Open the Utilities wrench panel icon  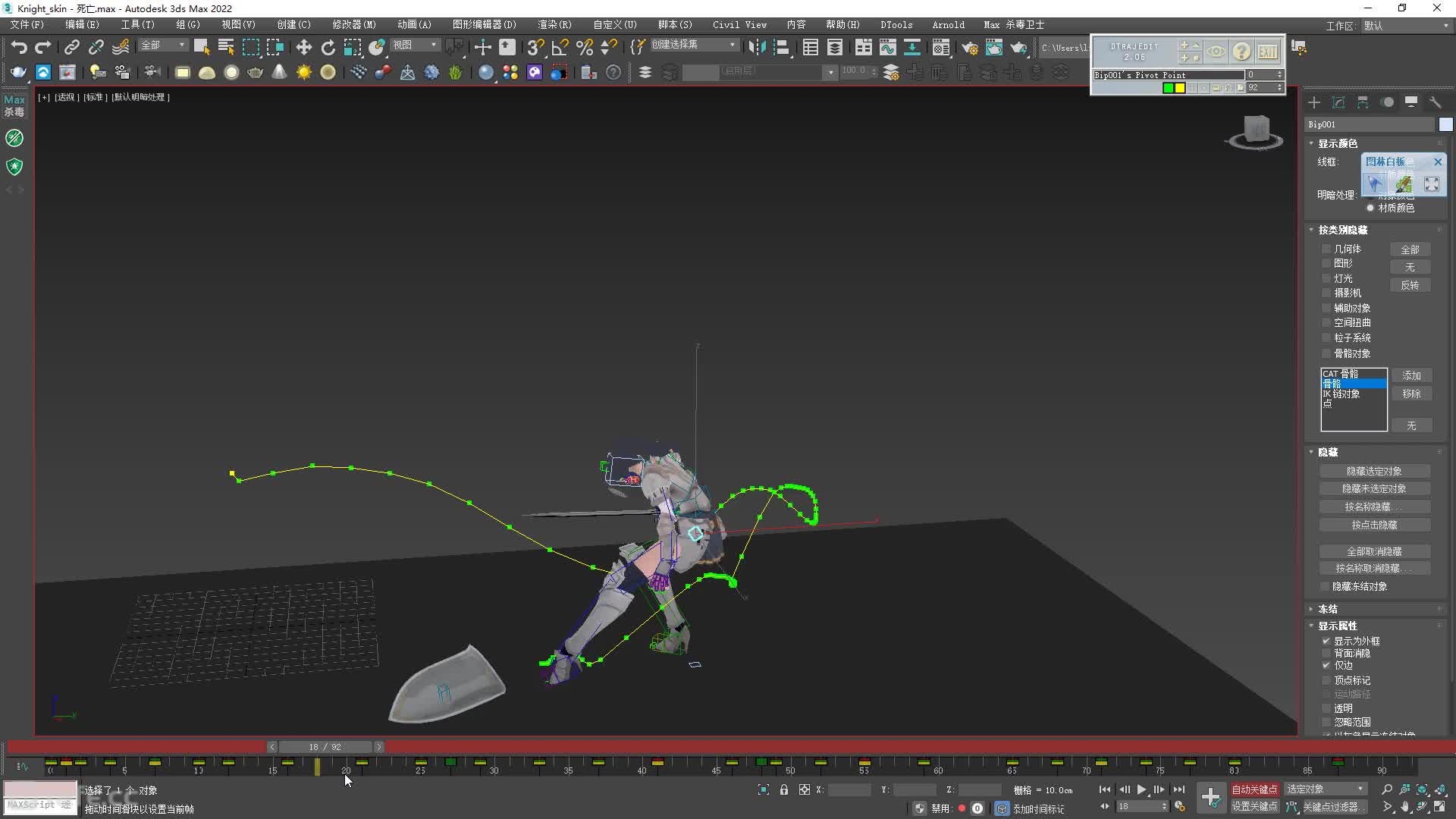click(x=1436, y=102)
